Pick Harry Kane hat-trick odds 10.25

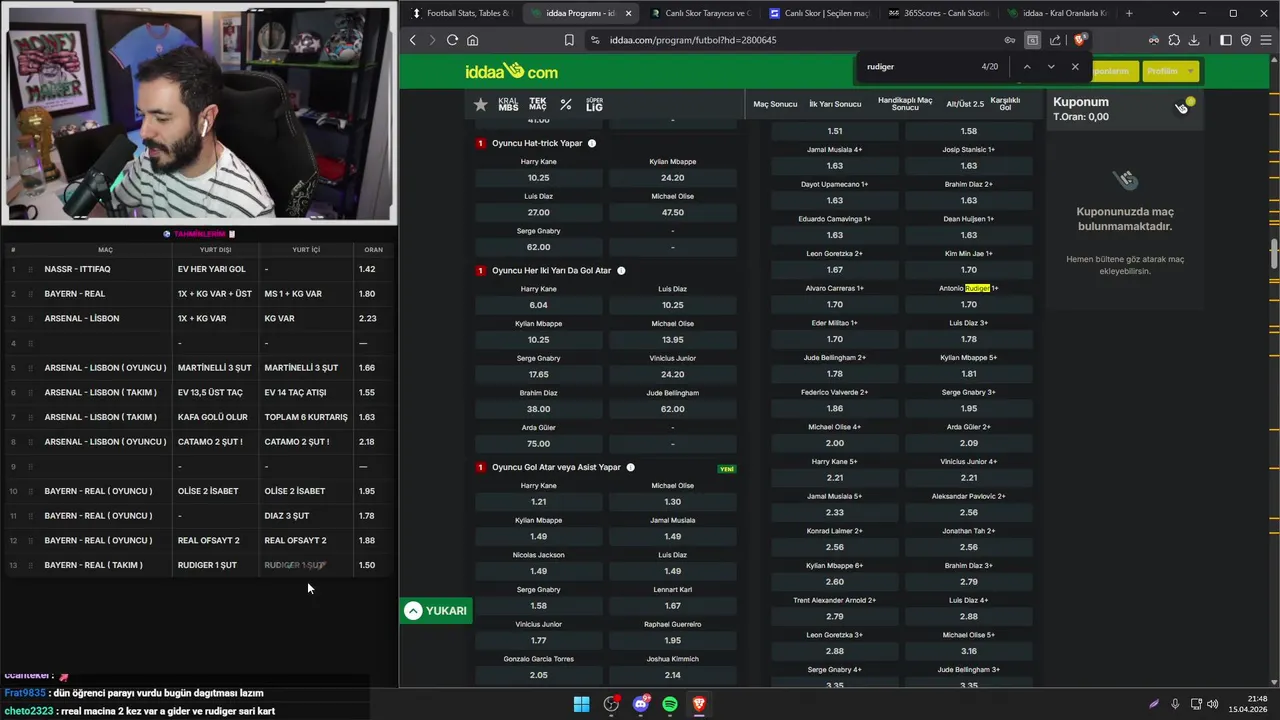539,178
